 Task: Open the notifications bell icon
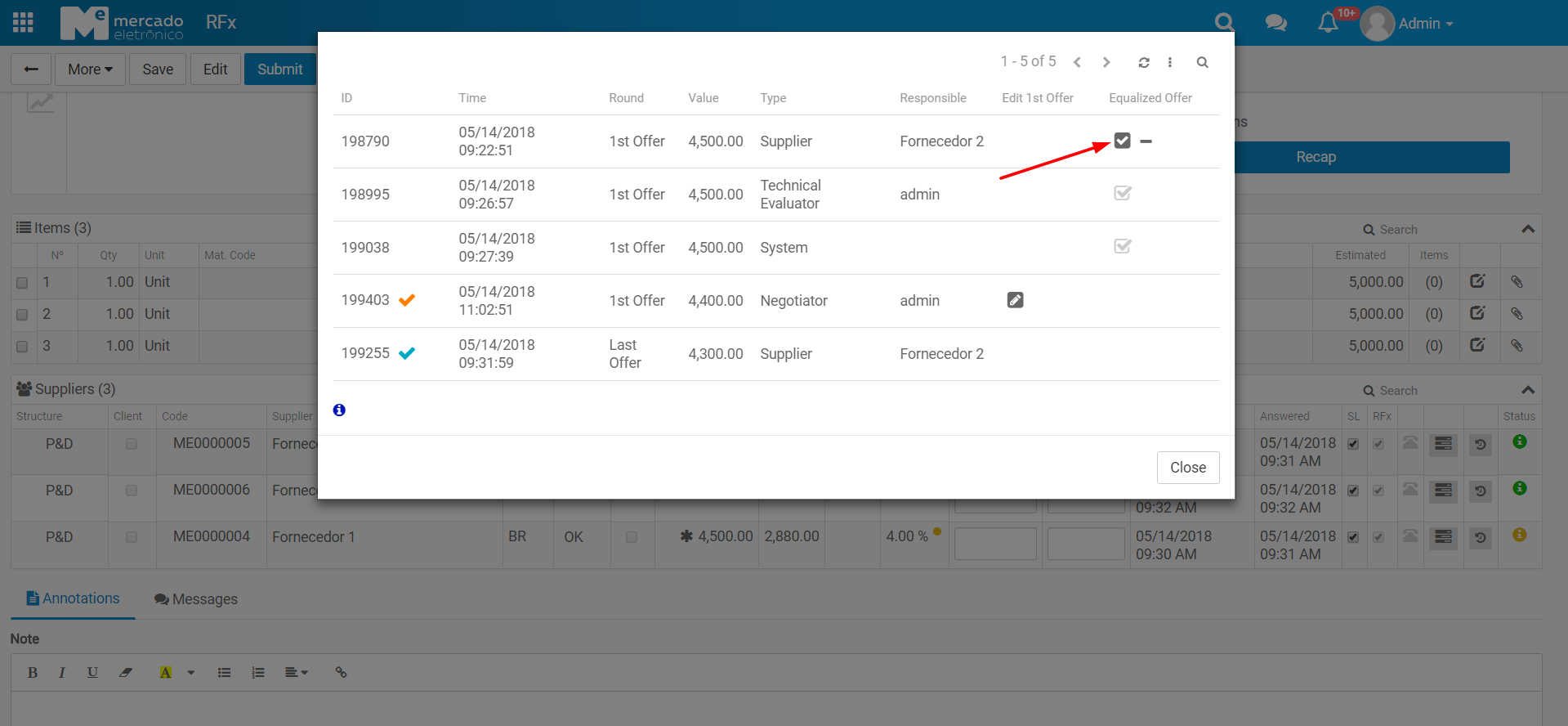pyautogui.click(x=1328, y=23)
